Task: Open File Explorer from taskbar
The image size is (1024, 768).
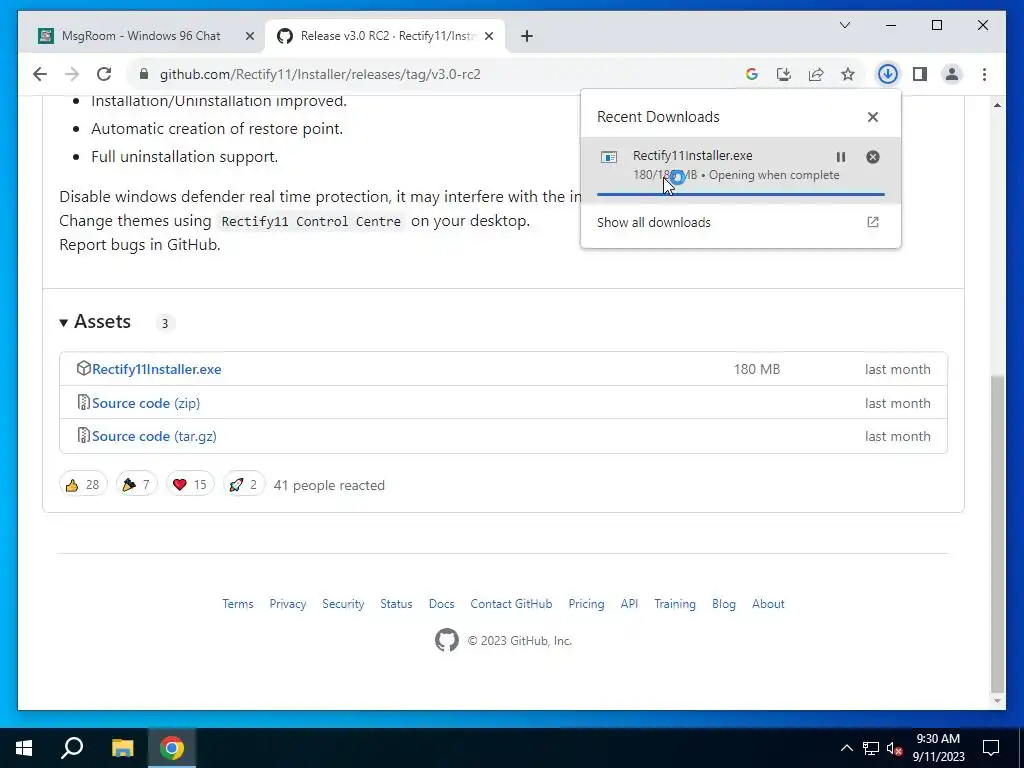Action: (122, 748)
